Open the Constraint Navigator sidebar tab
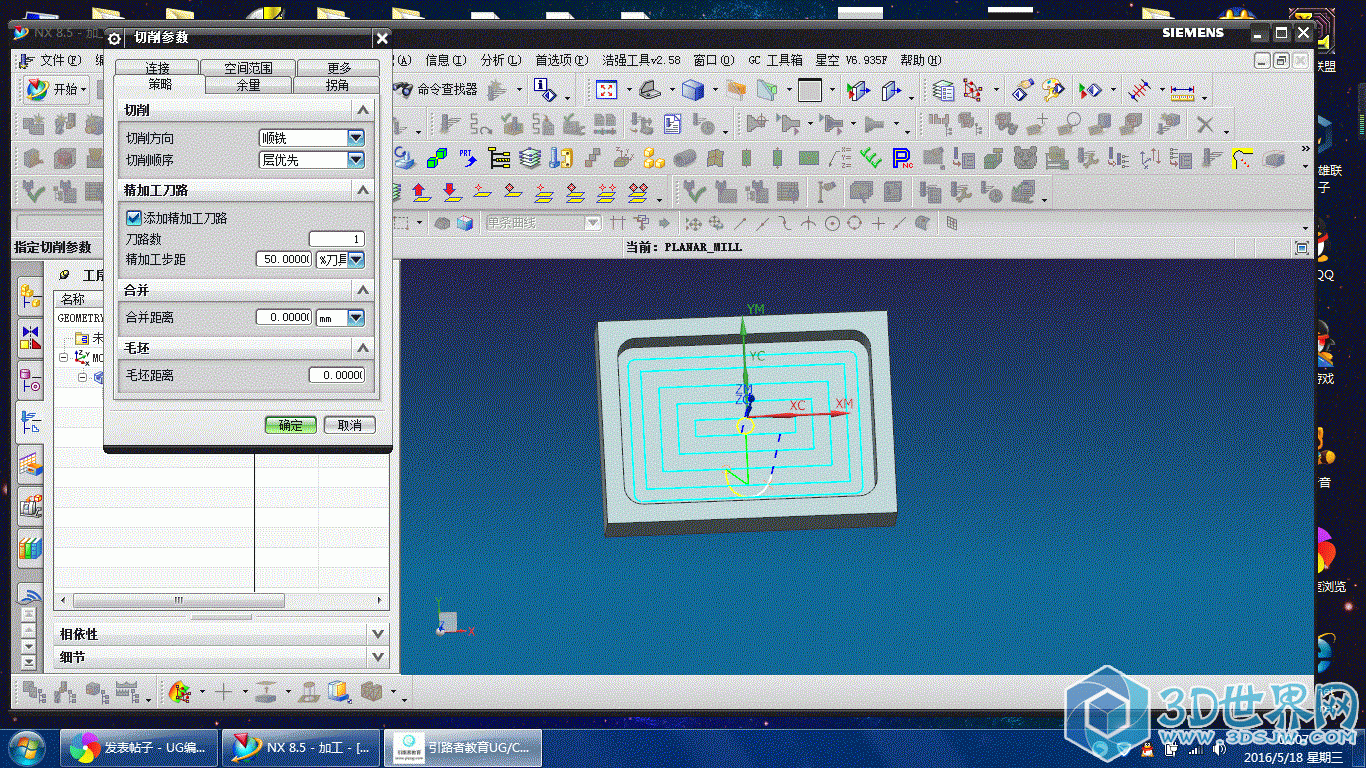 click(30, 338)
